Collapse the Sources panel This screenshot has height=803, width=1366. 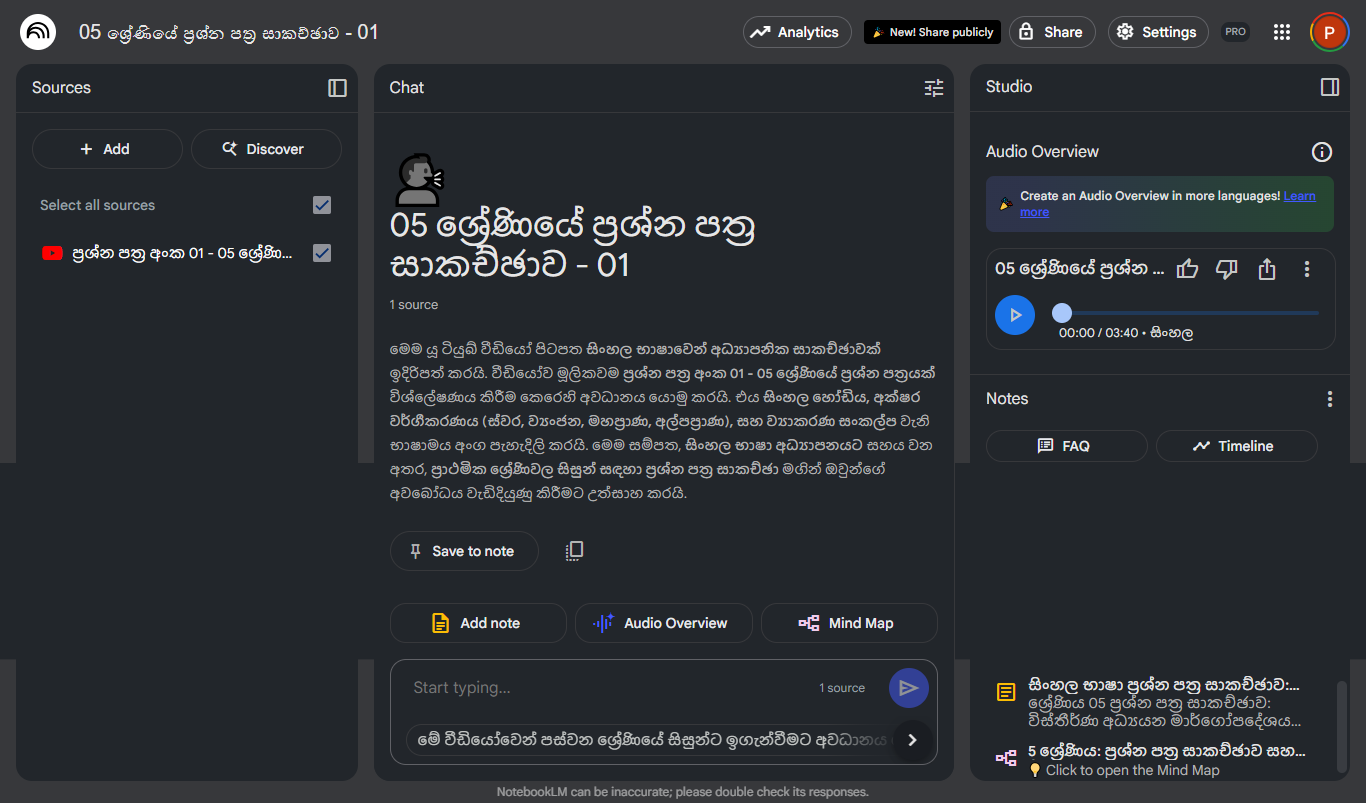[x=337, y=88]
